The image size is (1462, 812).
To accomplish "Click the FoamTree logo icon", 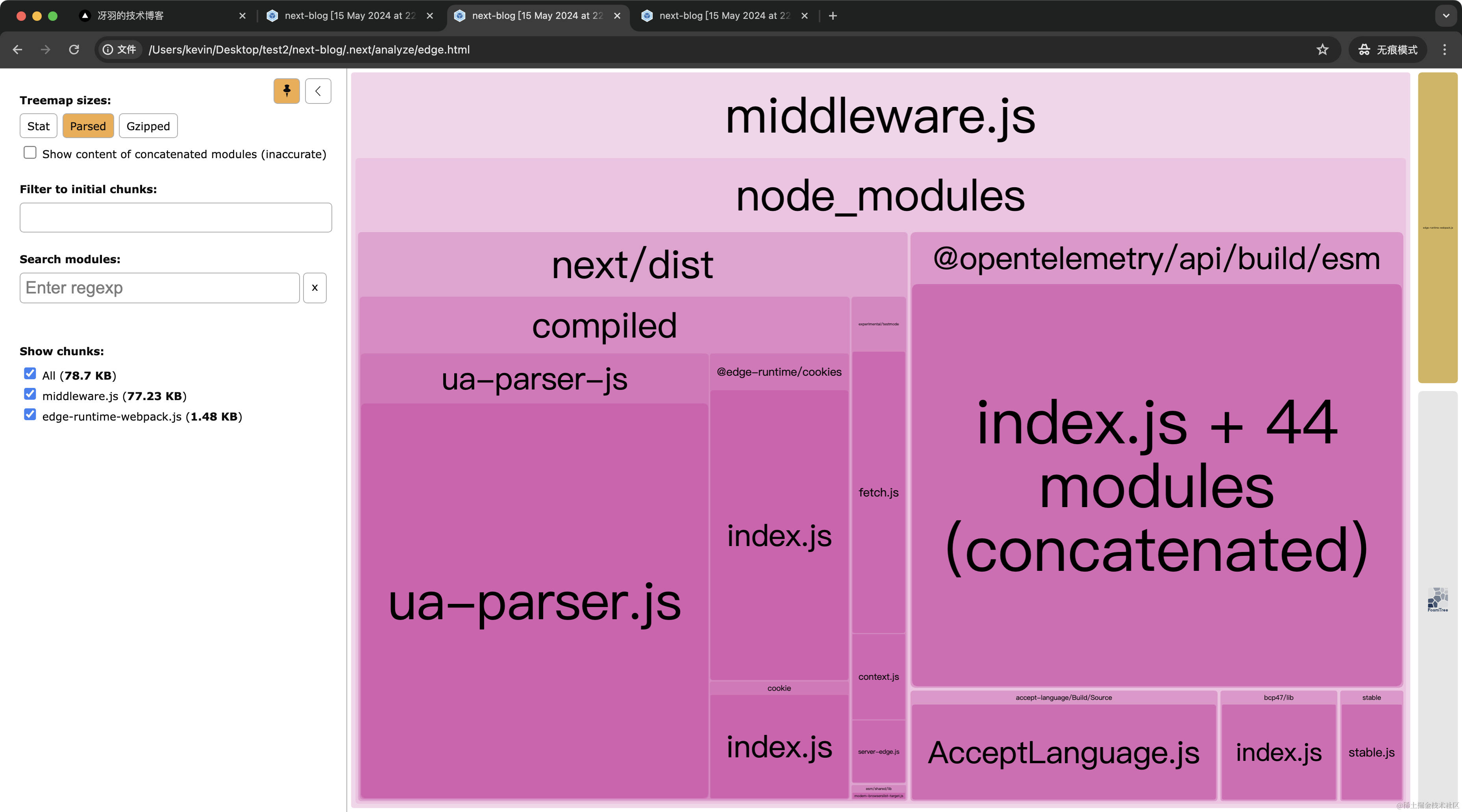I will pyautogui.click(x=1437, y=599).
